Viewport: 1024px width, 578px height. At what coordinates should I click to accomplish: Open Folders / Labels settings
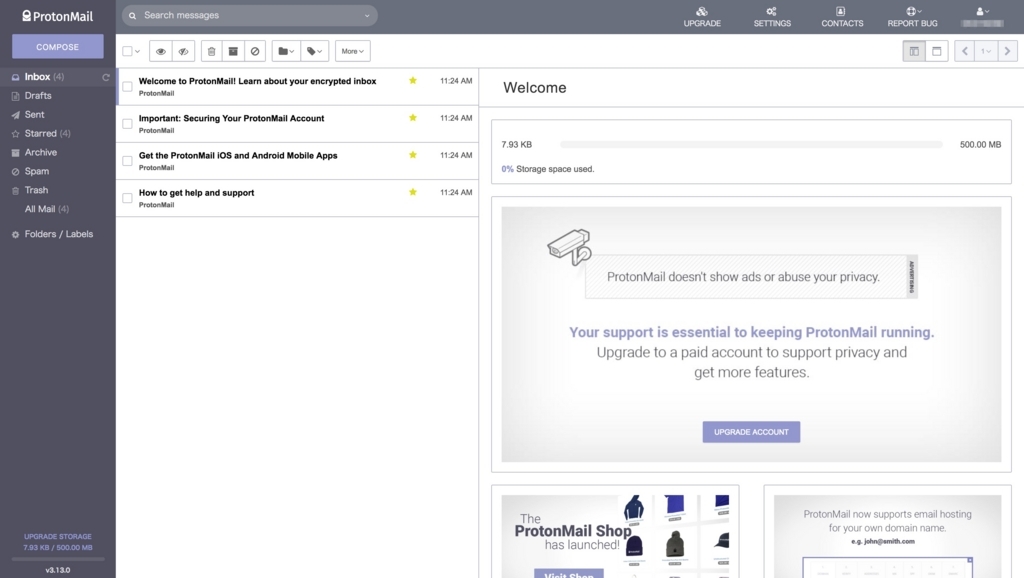pyautogui.click(x=59, y=234)
